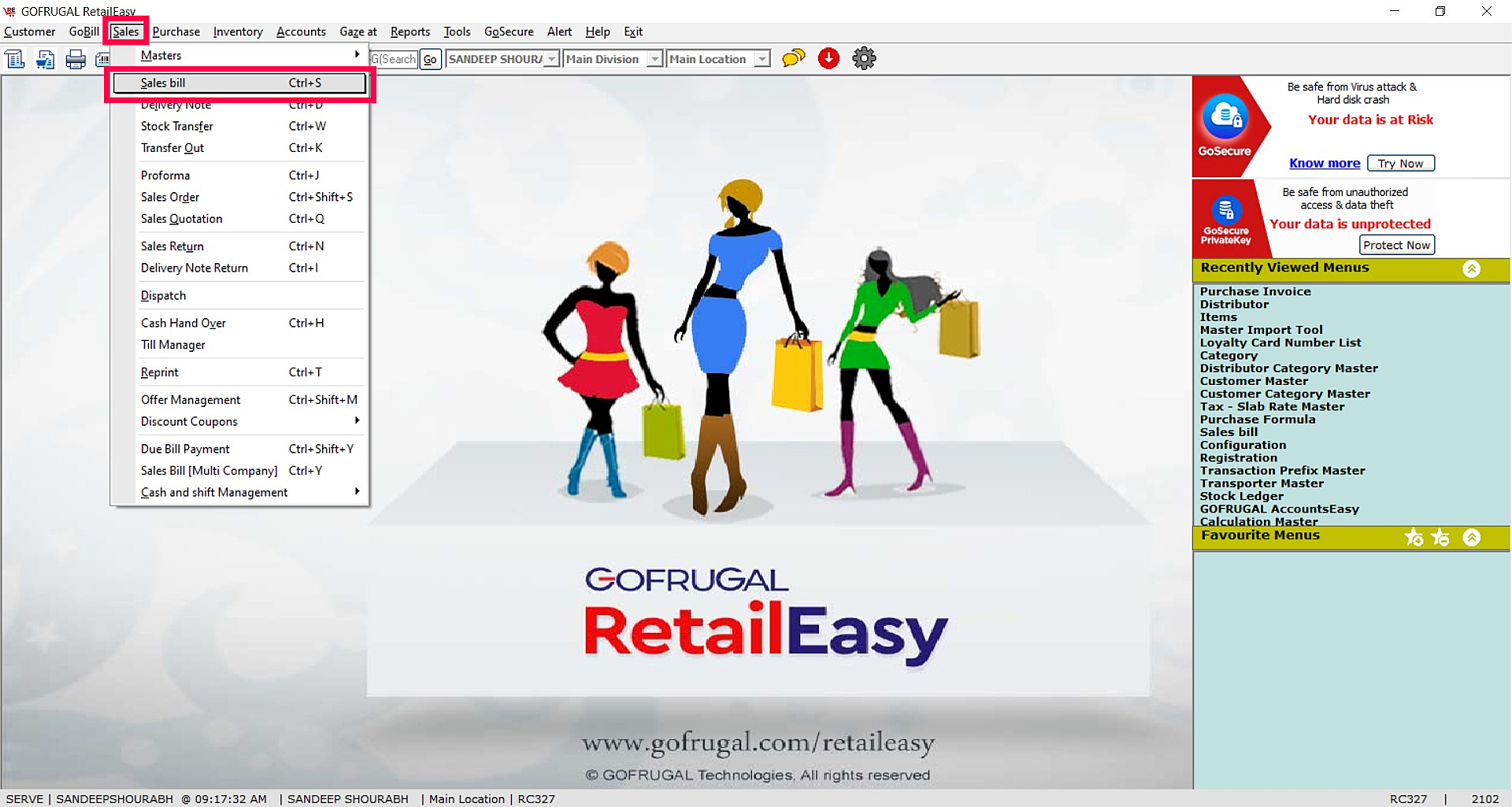Select Sales Quotation menu entry
Image resolution: width=1512 pixels, height=807 pixels.
coord(239,219)
